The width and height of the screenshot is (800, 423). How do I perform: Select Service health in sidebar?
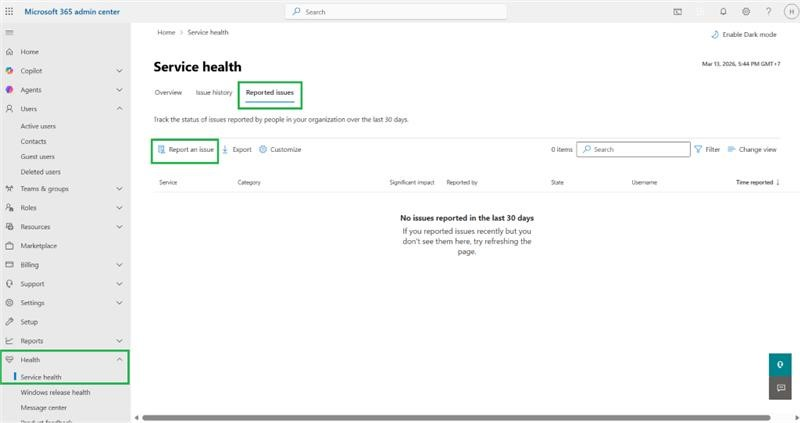41,377
